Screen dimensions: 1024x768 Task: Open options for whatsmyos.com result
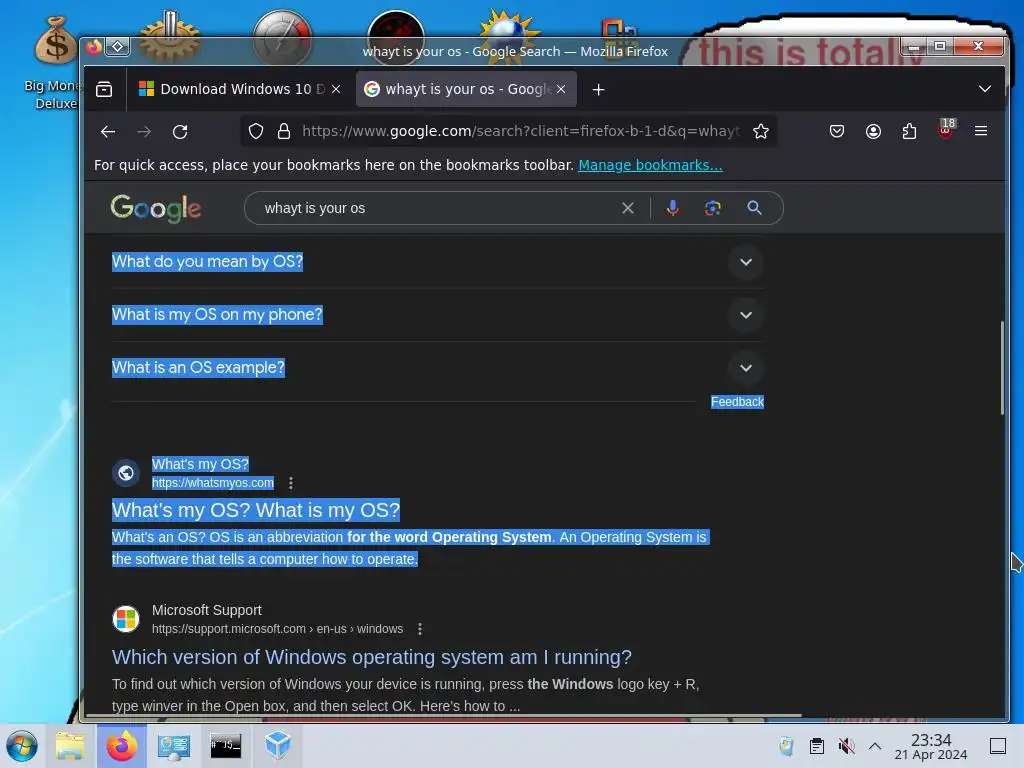tap(291, 483)
